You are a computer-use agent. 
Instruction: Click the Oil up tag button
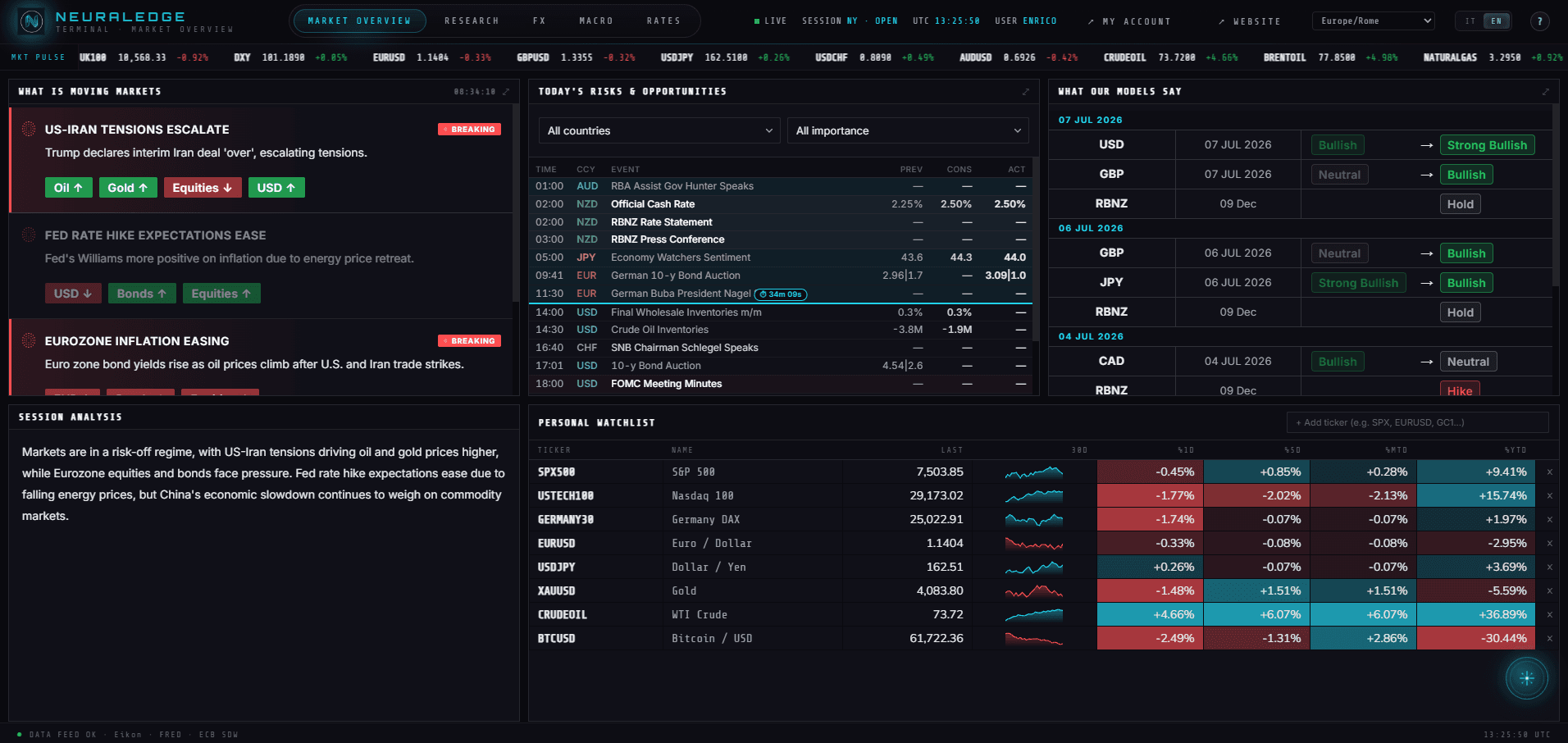[69, 188]
